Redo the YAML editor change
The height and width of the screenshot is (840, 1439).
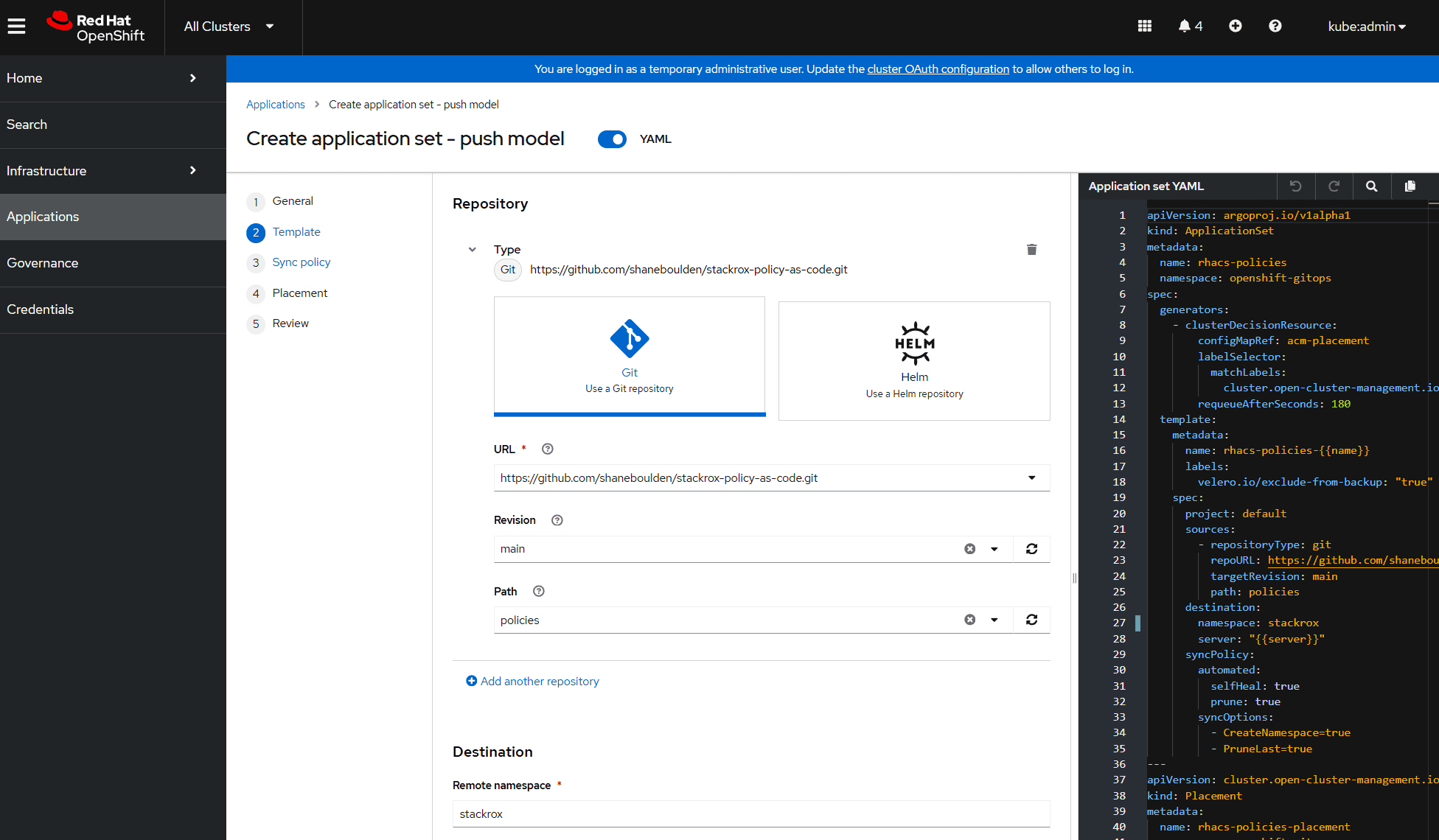pos(1334,186)
